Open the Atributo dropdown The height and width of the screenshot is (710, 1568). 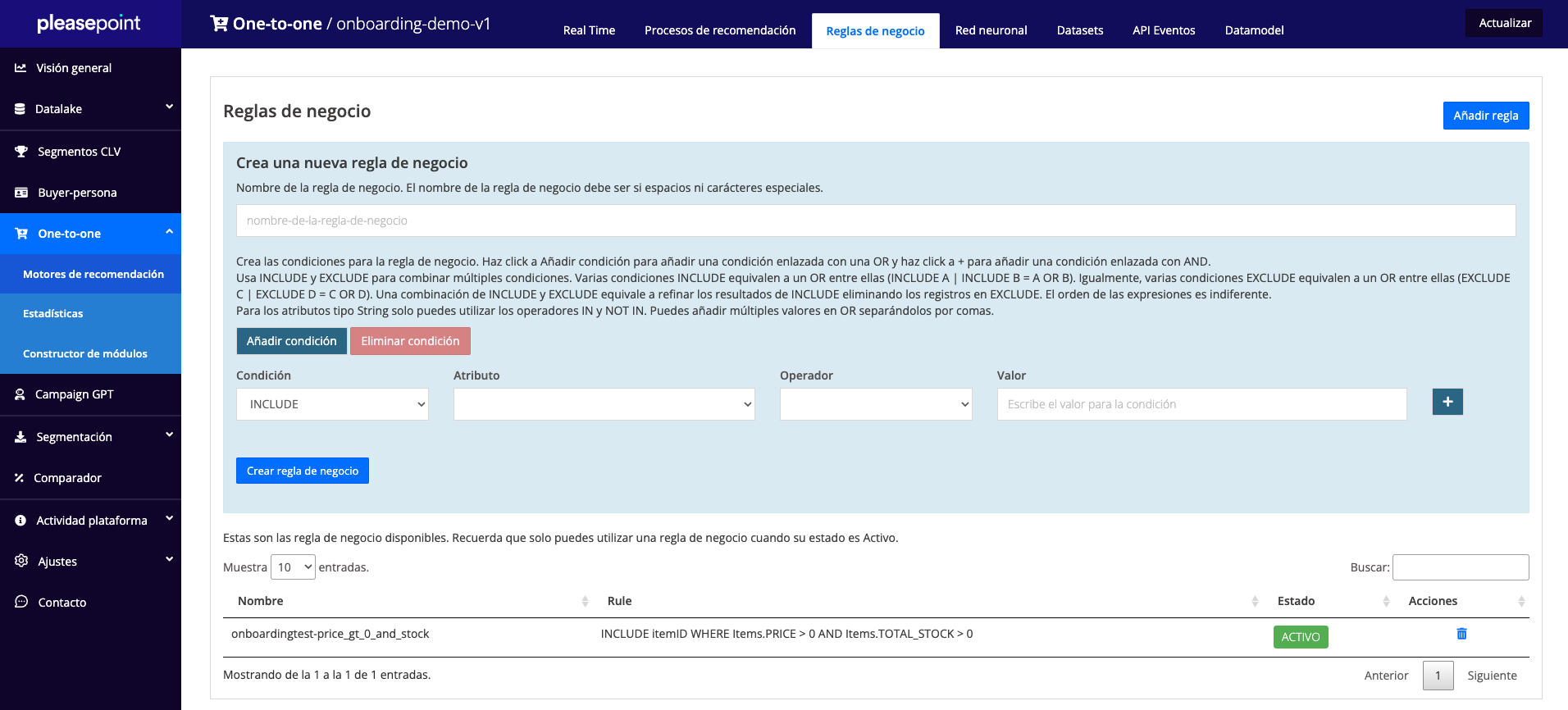tap(604, 404)
